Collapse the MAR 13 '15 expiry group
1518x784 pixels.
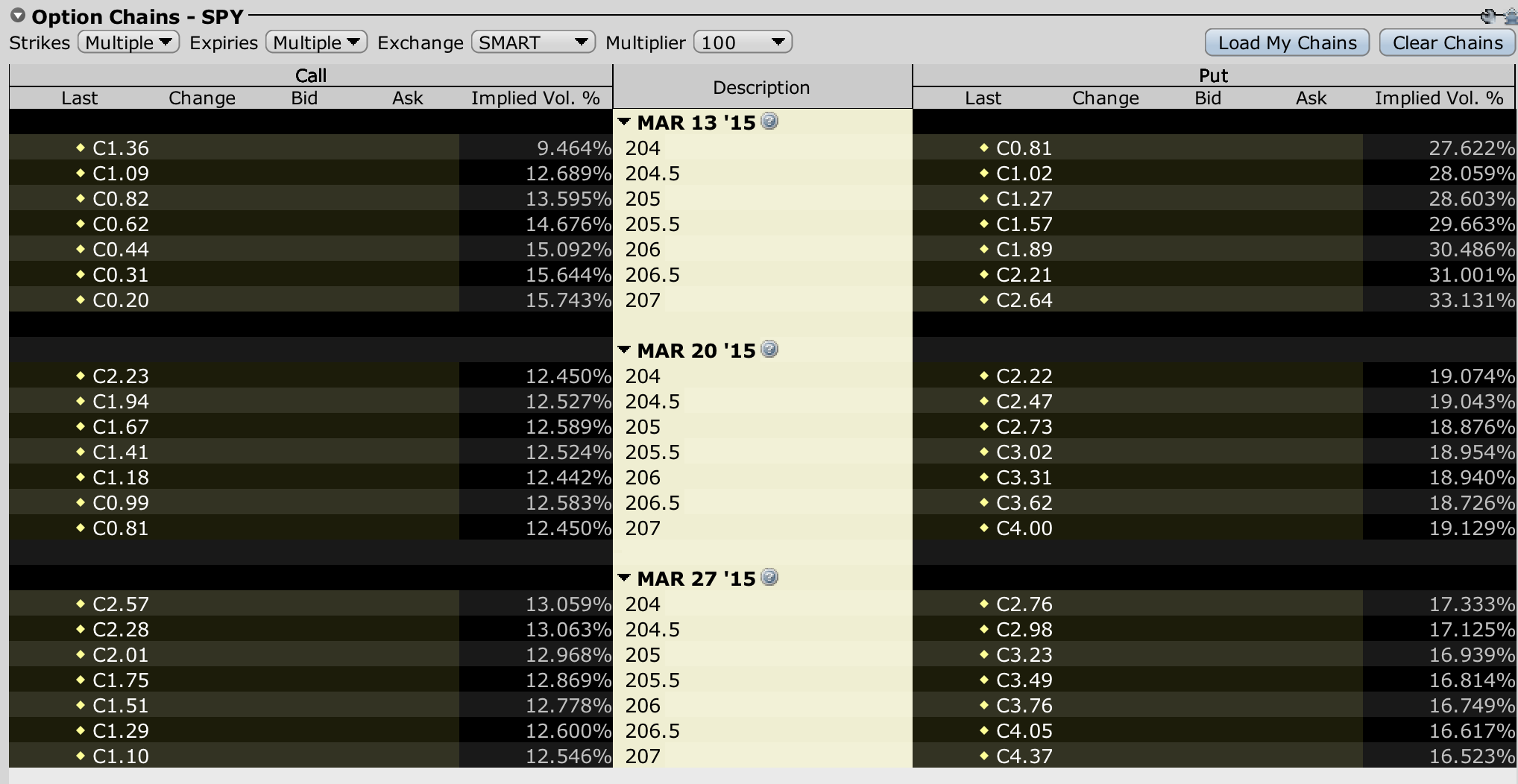(625, 121)
